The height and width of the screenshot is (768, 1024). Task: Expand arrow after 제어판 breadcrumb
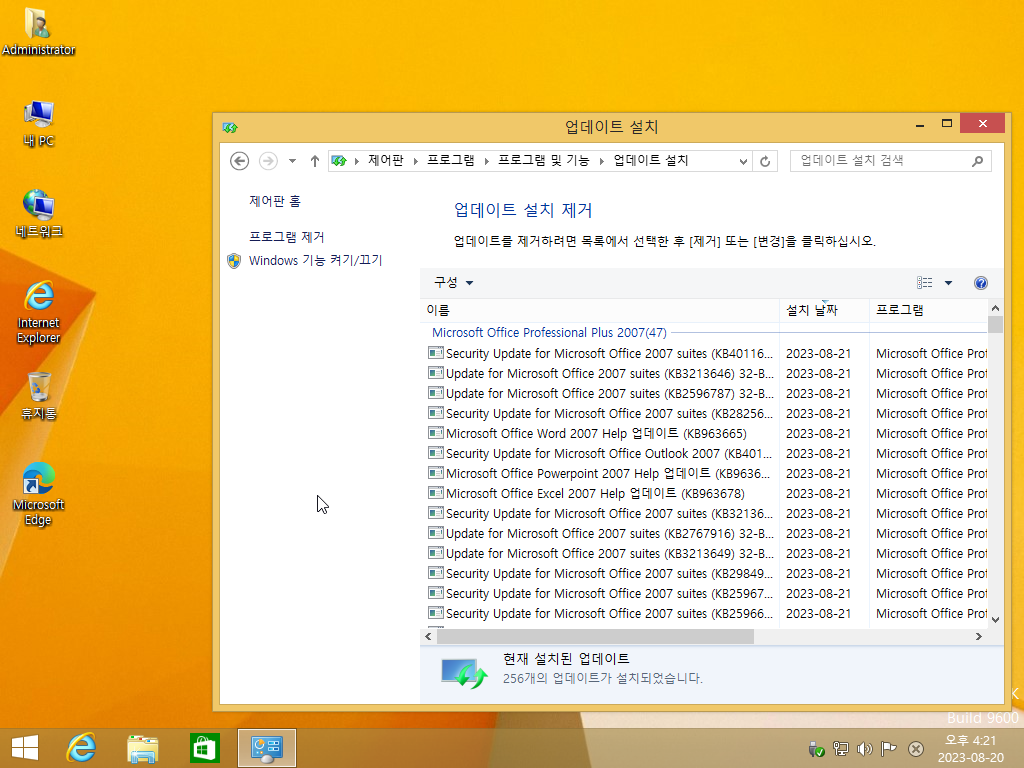pos(415,161)
